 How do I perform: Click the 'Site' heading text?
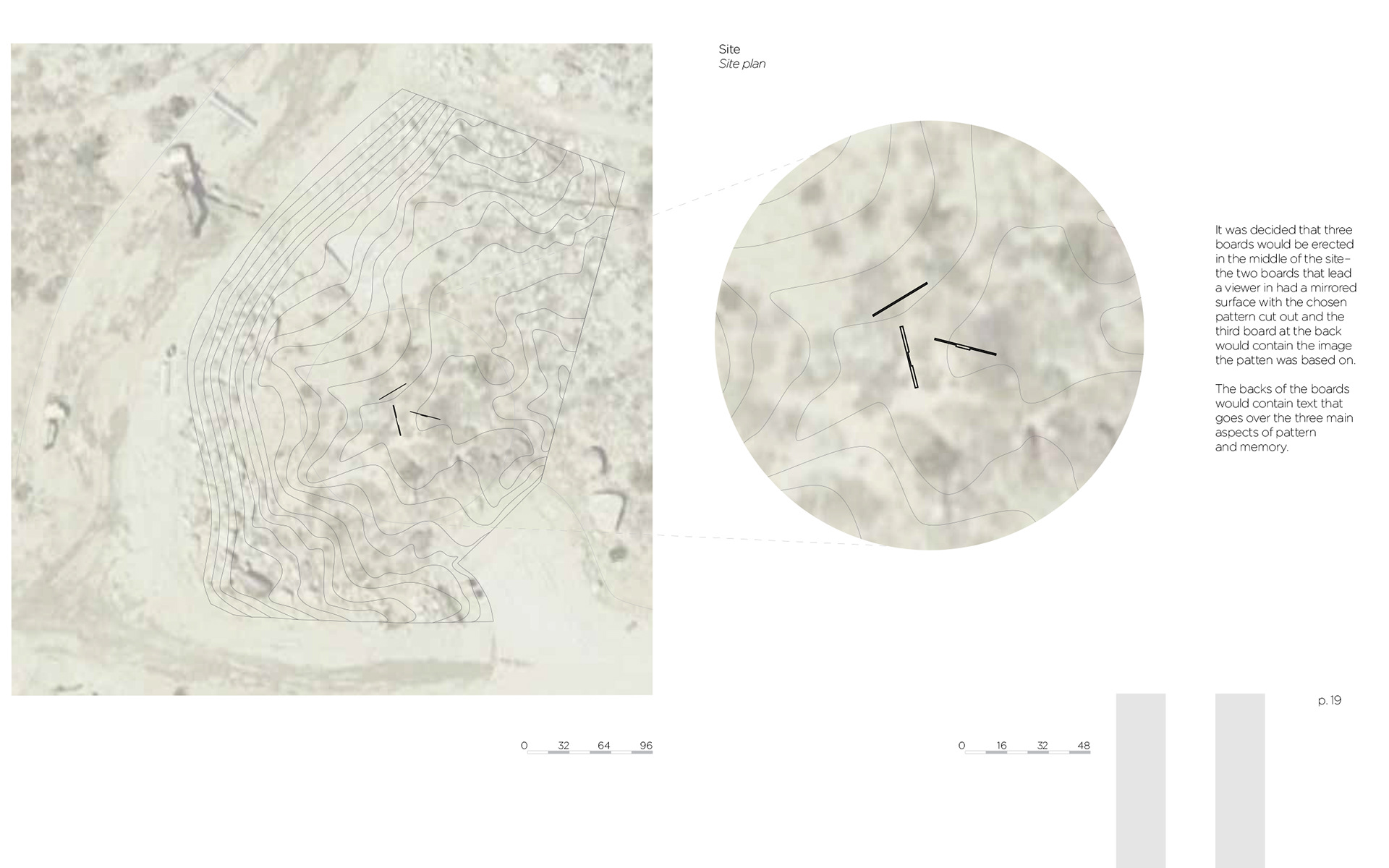729,49
